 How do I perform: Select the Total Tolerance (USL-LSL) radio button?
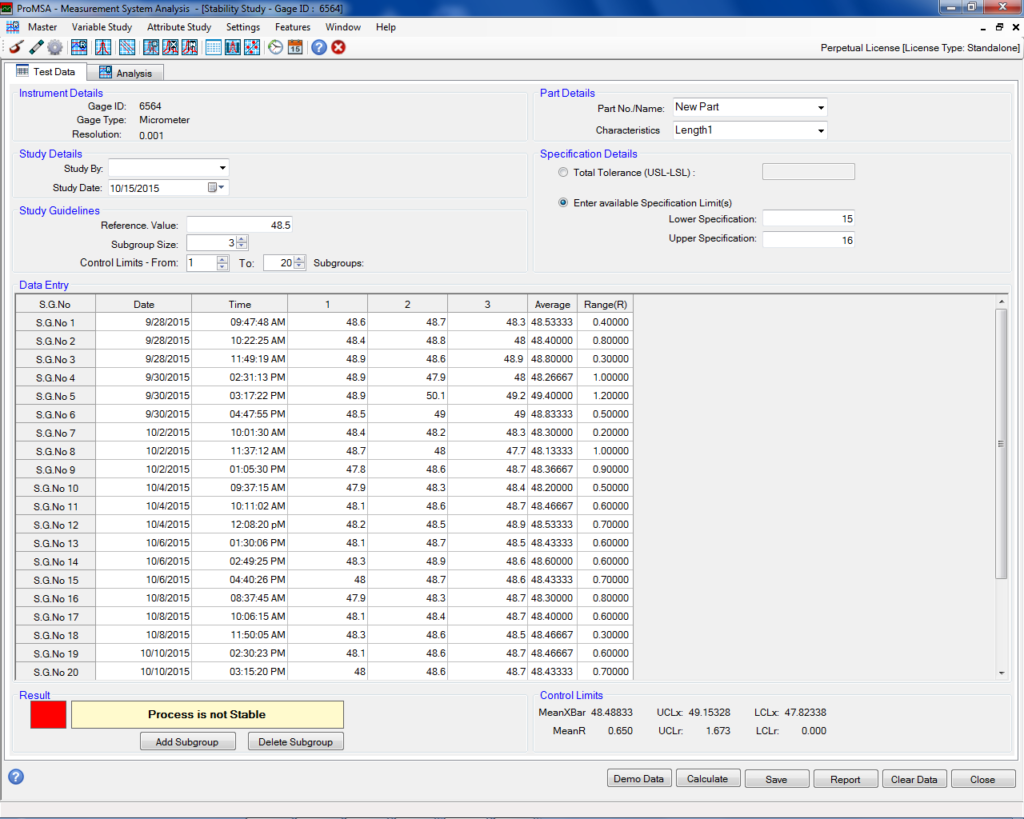(563, 172)
